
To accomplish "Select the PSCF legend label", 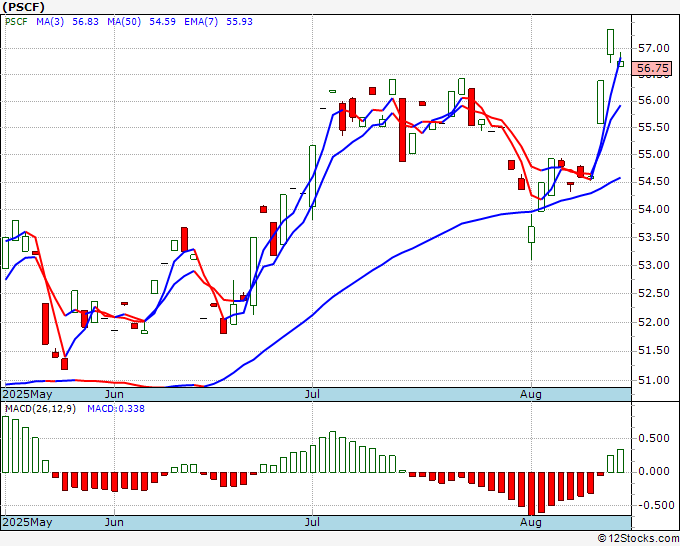I will tap(16, 22).
